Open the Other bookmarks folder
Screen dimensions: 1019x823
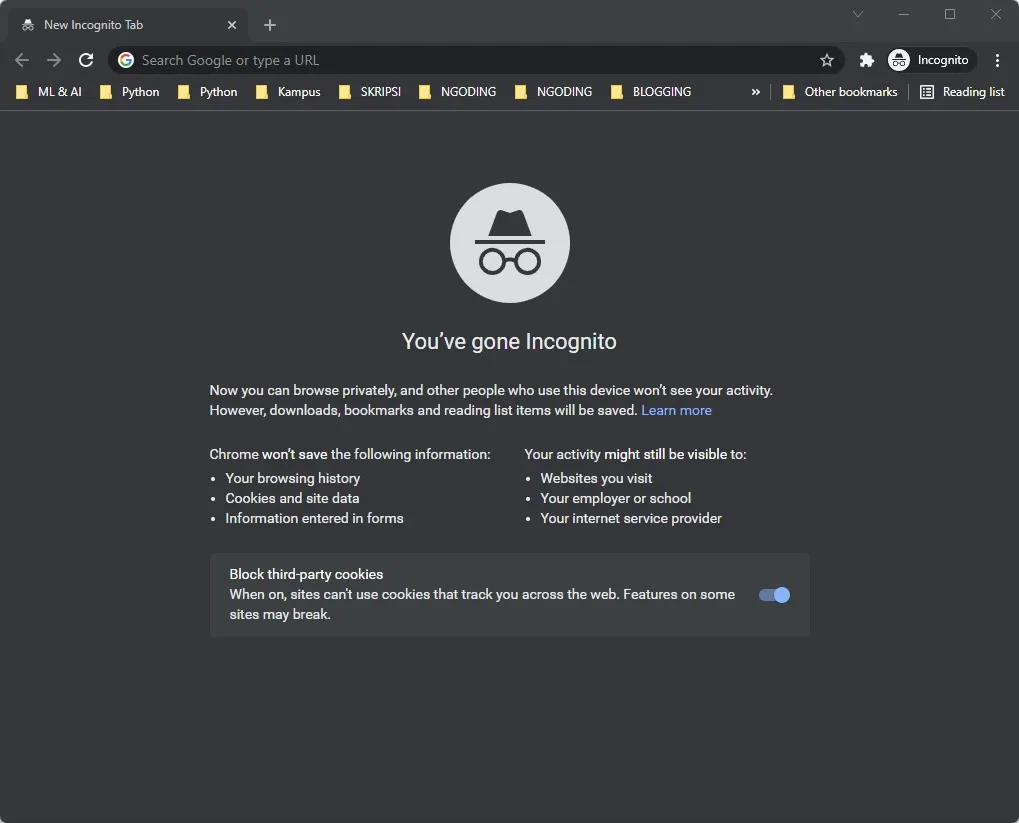[x=839, y=92]
